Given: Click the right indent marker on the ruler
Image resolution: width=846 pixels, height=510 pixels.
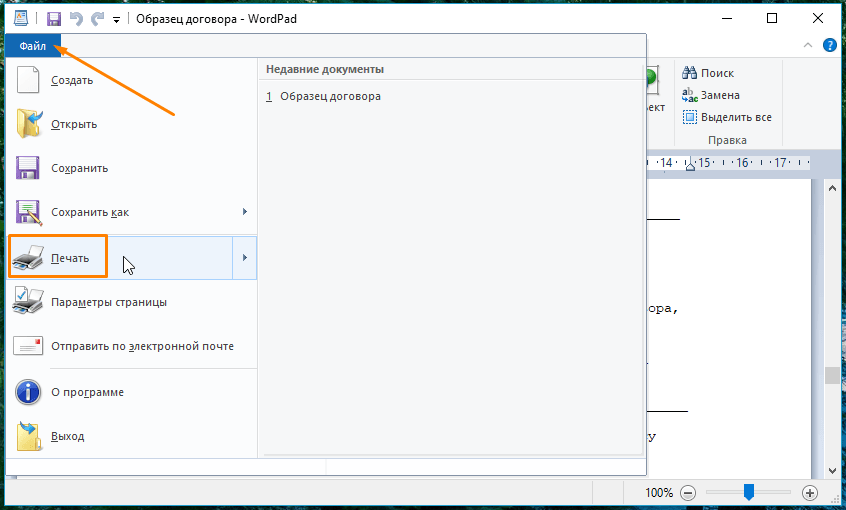Looking at the screenshot, I should [x=690, y=166].
